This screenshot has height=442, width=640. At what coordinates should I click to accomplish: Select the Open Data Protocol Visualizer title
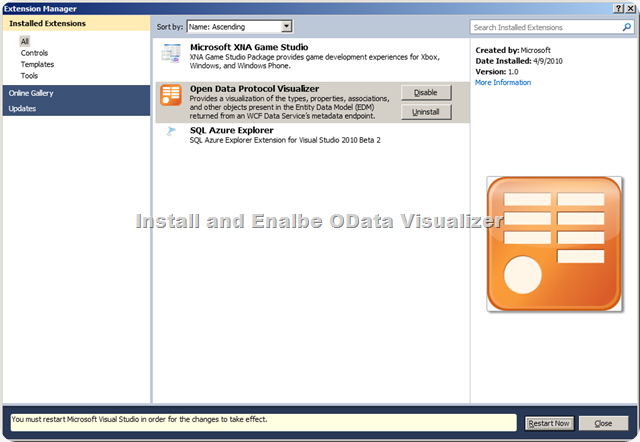[254, 89]
